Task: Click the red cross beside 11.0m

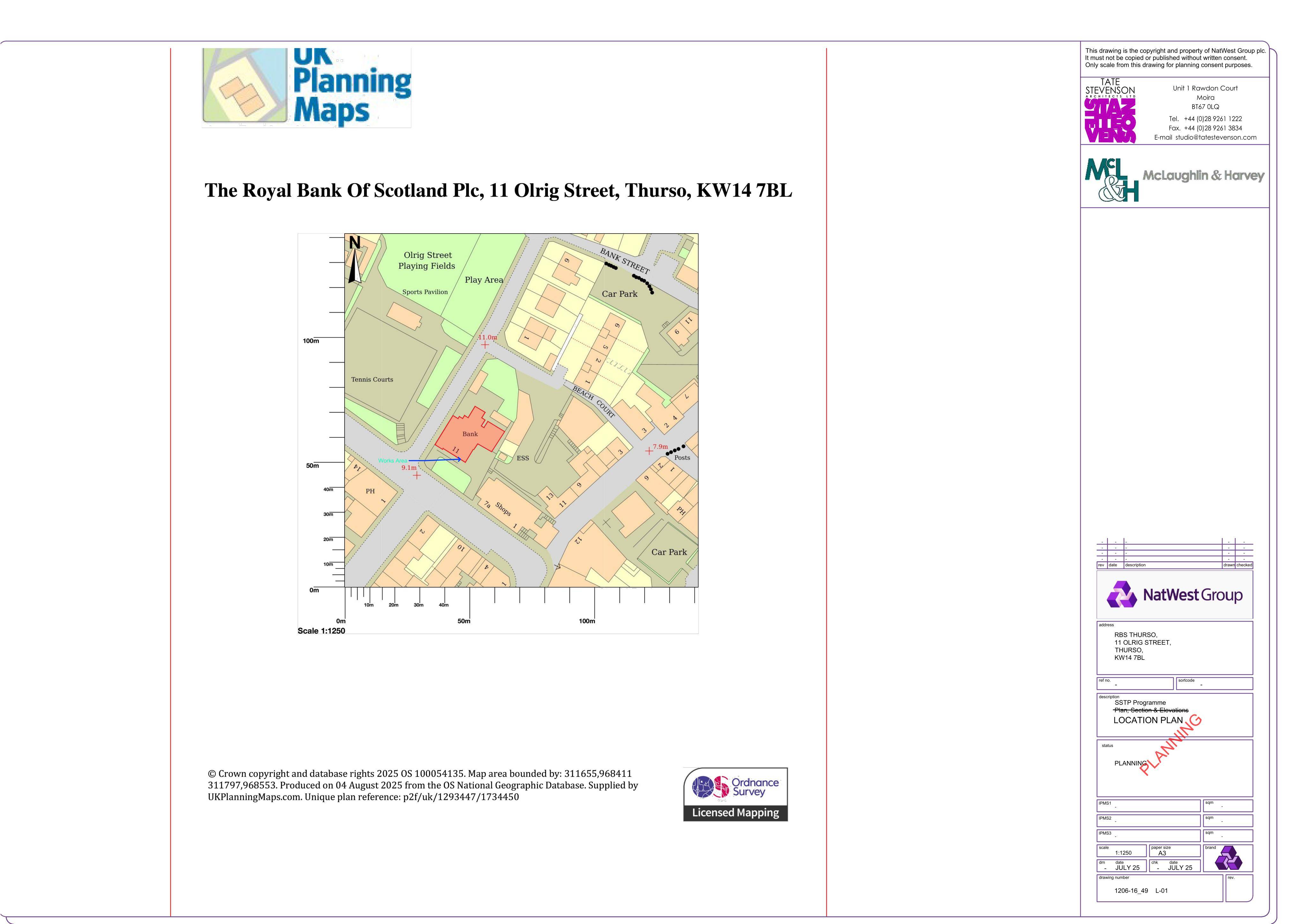Action: [484, 345]
